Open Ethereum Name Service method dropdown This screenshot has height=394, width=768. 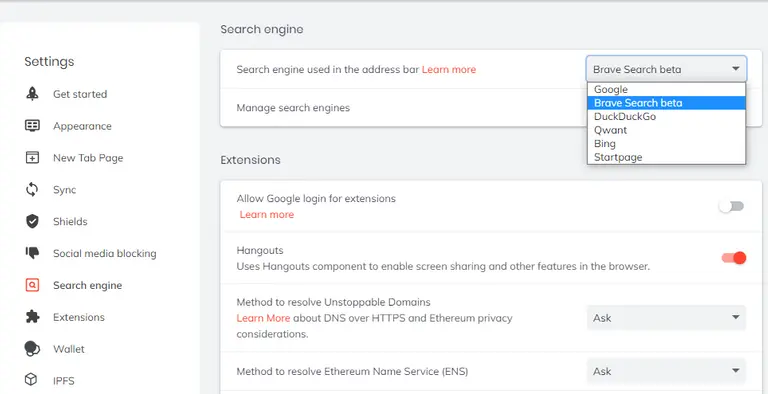[666, 371]
